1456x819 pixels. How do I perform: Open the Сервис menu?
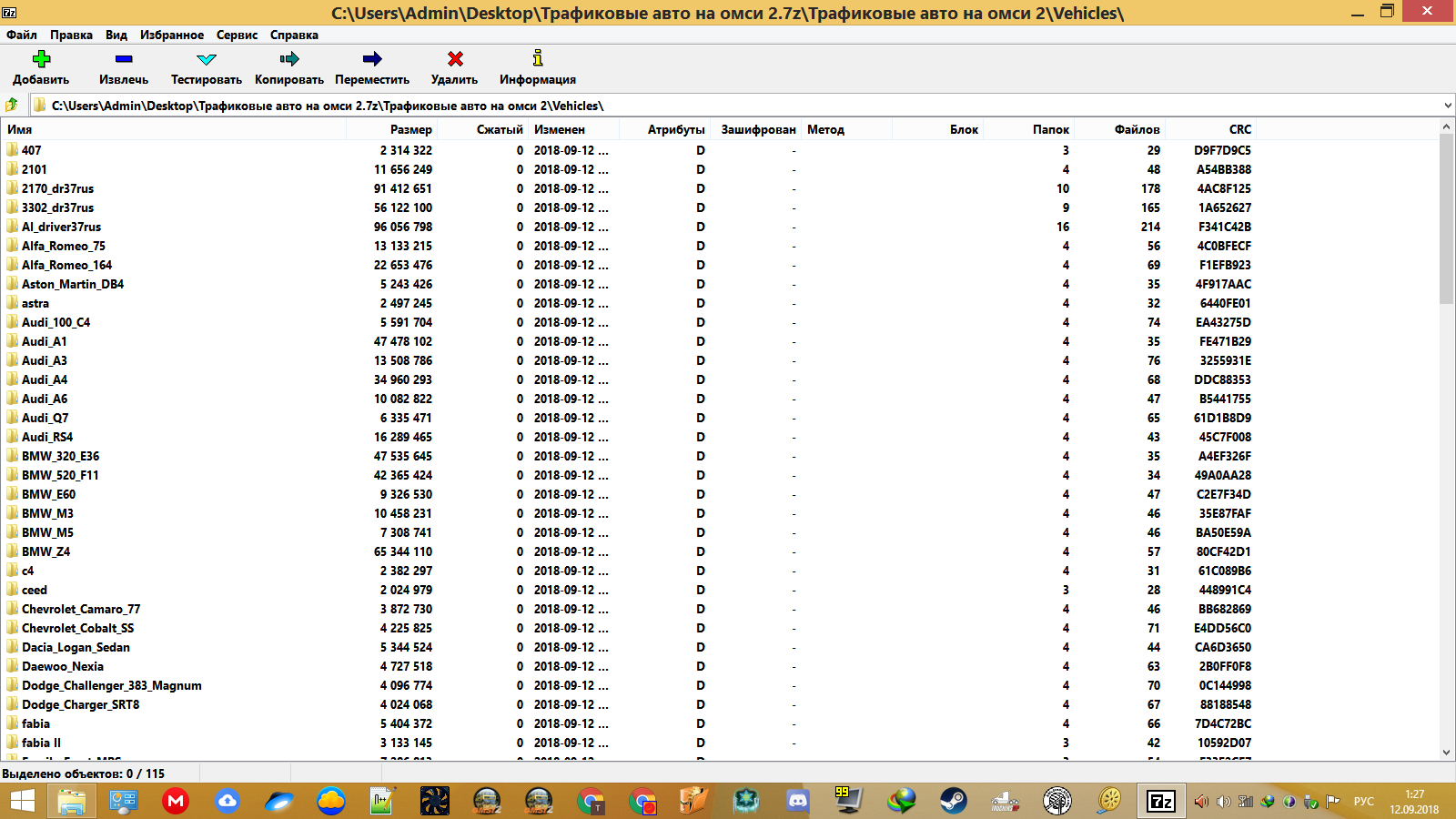237,35
